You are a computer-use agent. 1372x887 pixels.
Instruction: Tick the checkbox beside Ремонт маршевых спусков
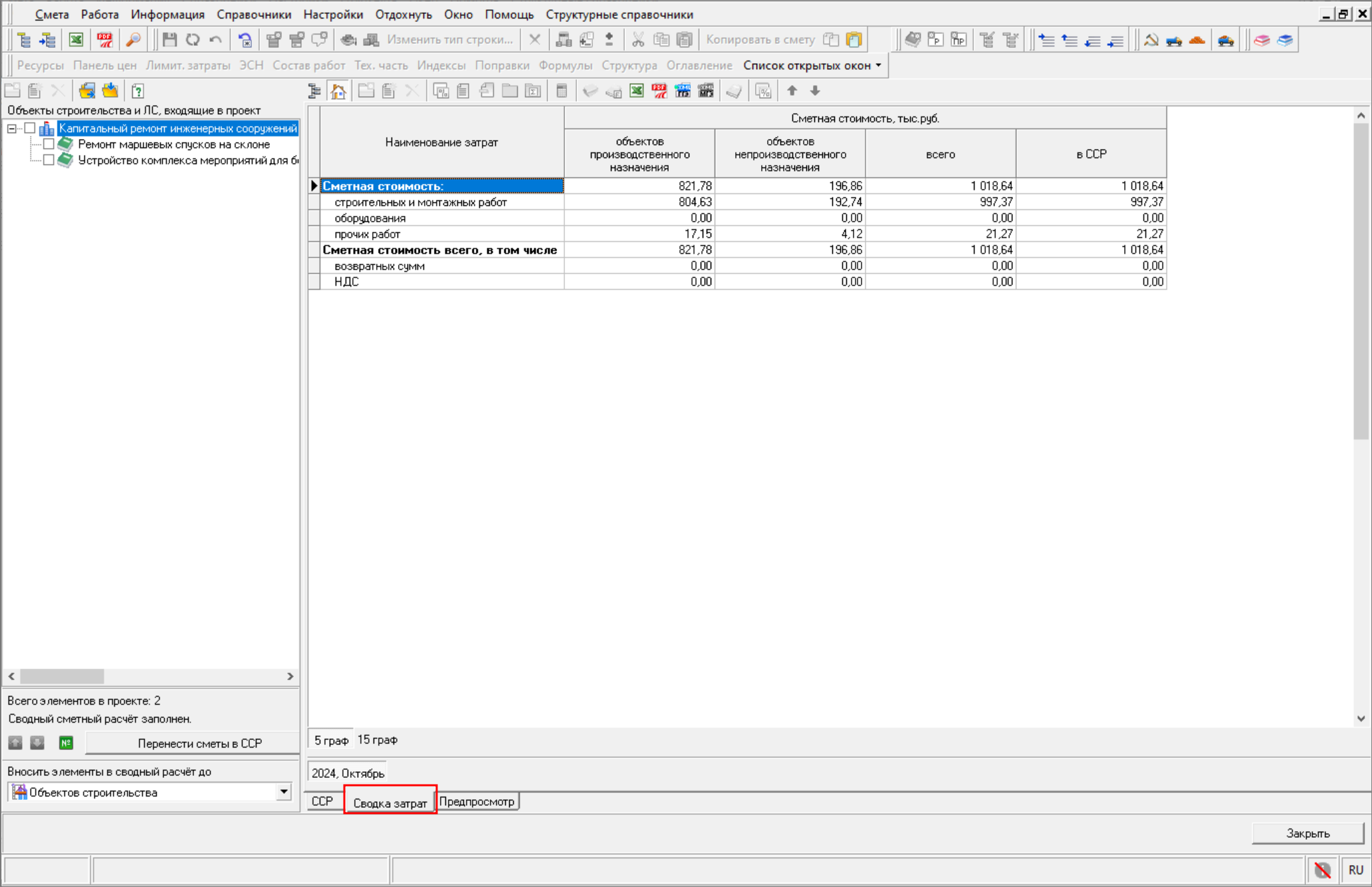pos(49,144)
